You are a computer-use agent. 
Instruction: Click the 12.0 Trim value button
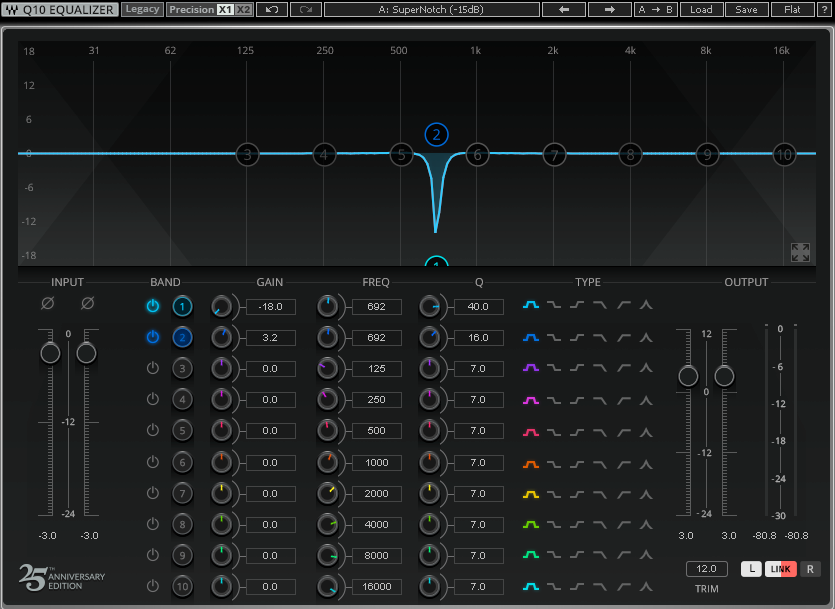tap(706, 569)
